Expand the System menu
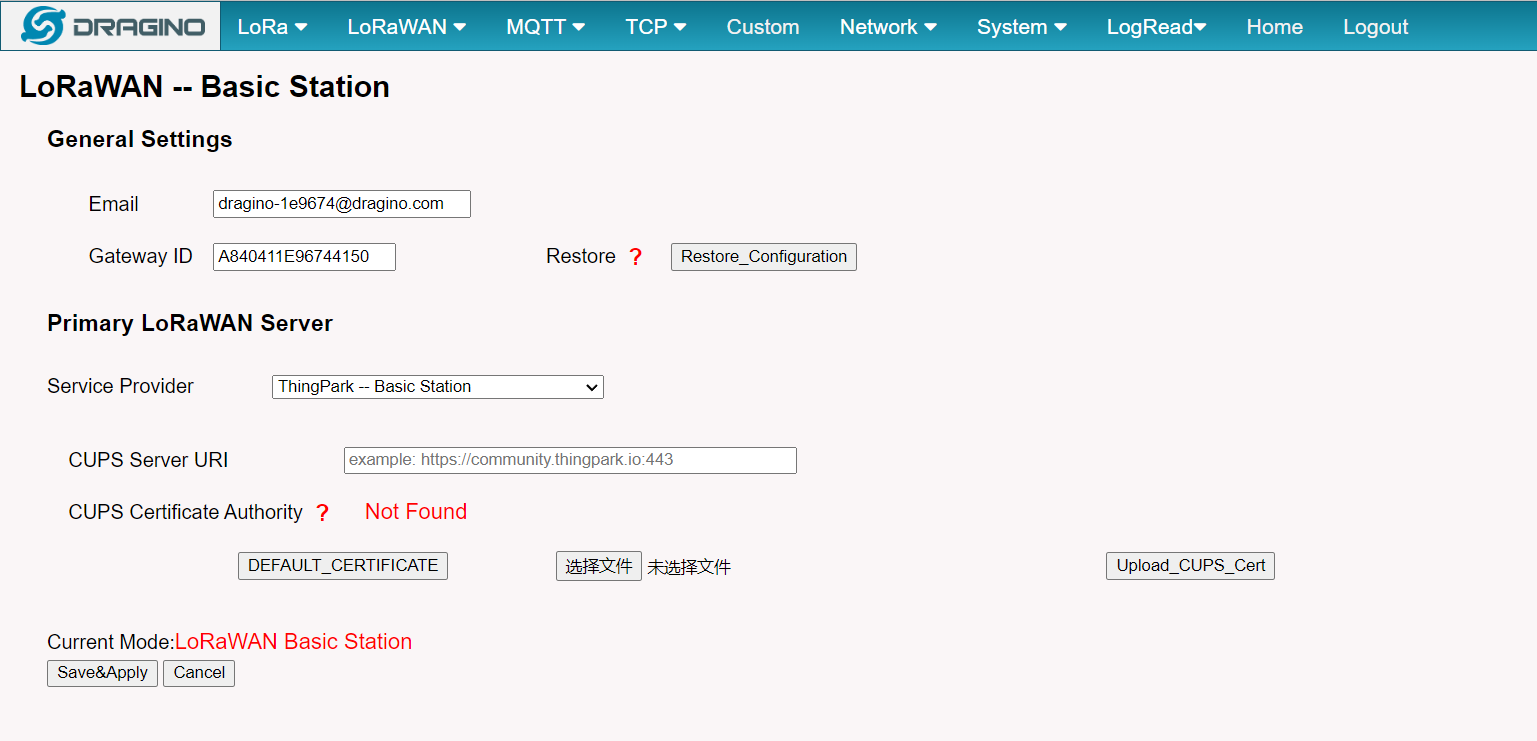 pos(1022,27)
